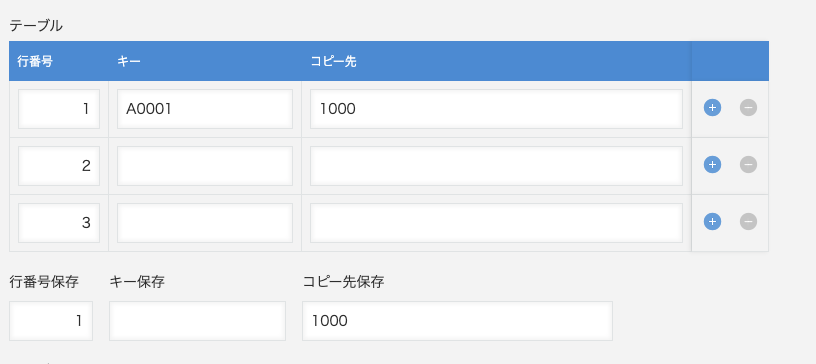Click the 行番号保存 input field
This screenshot has height=364, width=816.
pyautogui.click(x=51, y=321)
